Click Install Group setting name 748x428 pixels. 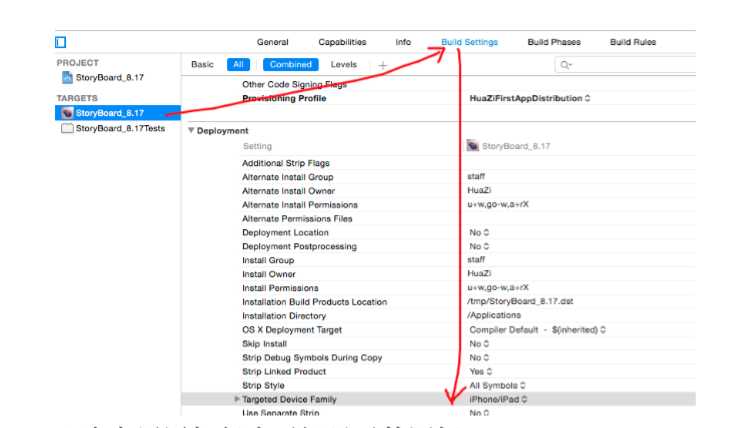(268, 260)
